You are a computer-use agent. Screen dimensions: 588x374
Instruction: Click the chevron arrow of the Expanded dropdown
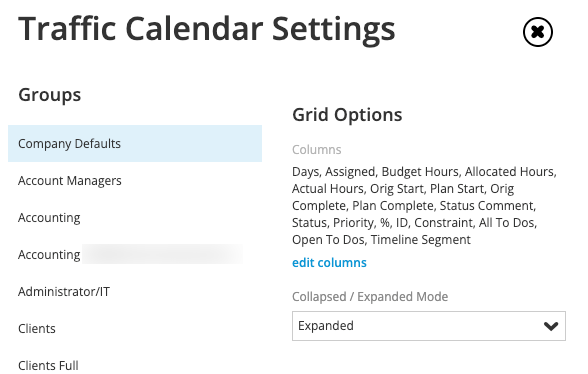550,326
